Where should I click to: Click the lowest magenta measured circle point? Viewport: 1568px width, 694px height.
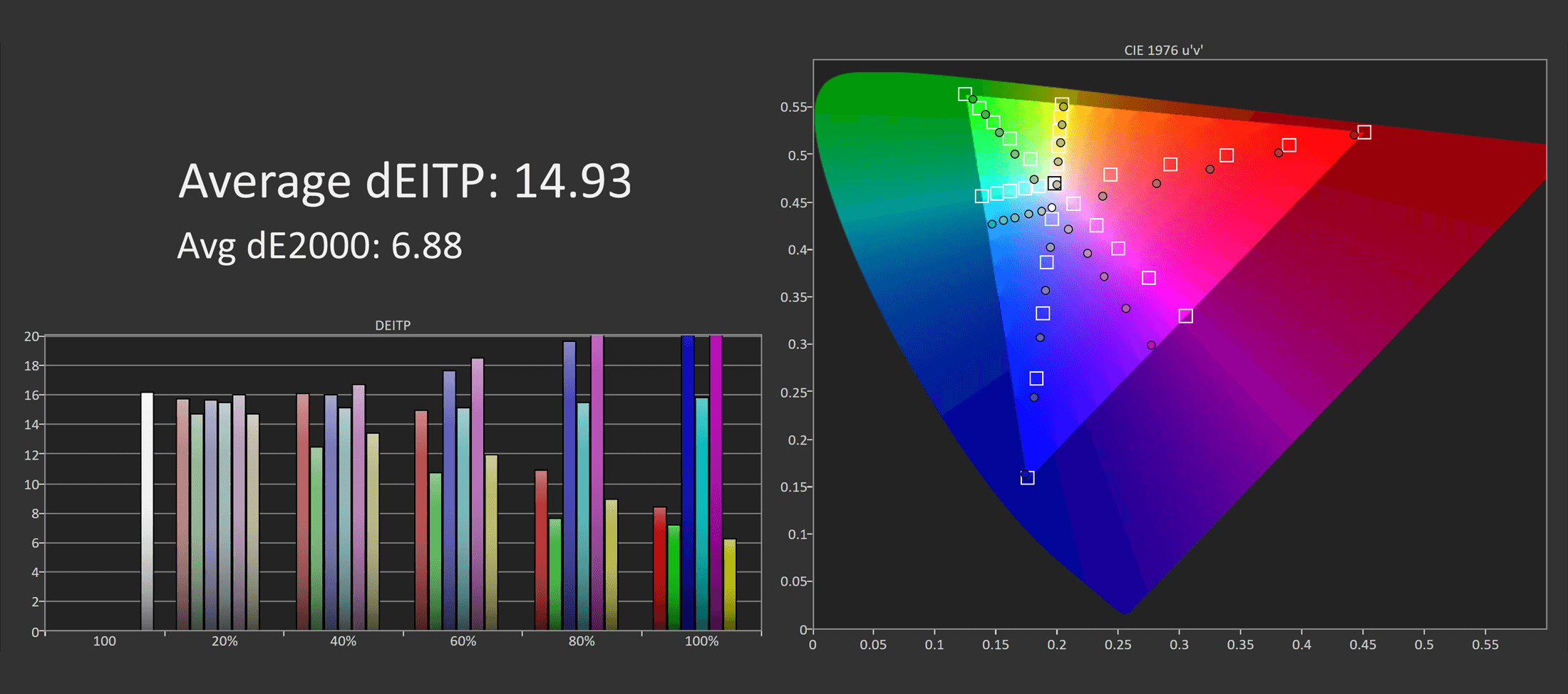(x=1151, y=346)
